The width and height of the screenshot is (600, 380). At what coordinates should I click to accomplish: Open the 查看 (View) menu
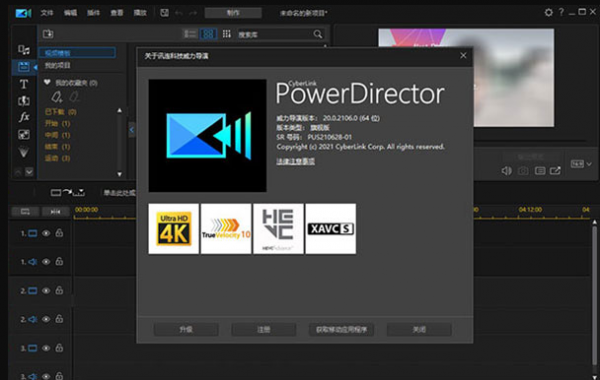point(117,13)
